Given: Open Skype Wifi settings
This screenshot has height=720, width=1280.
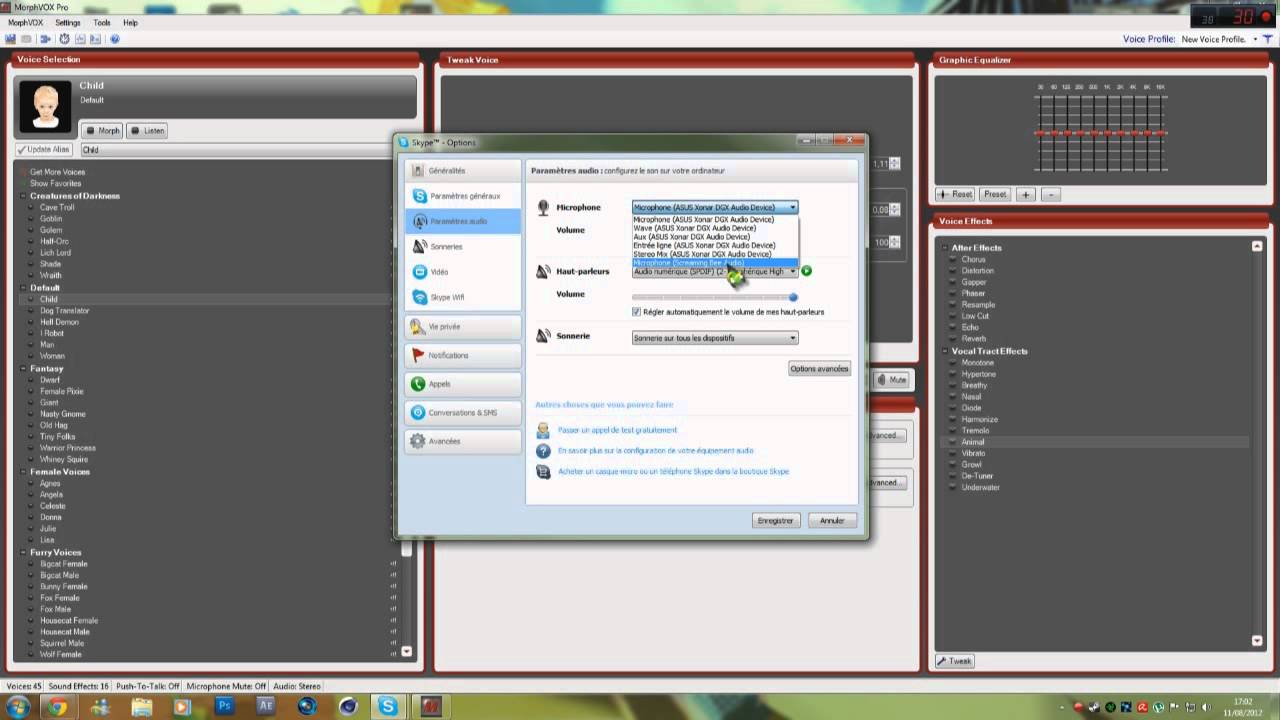Looking at the screenshot, I should tap(463, 297).
